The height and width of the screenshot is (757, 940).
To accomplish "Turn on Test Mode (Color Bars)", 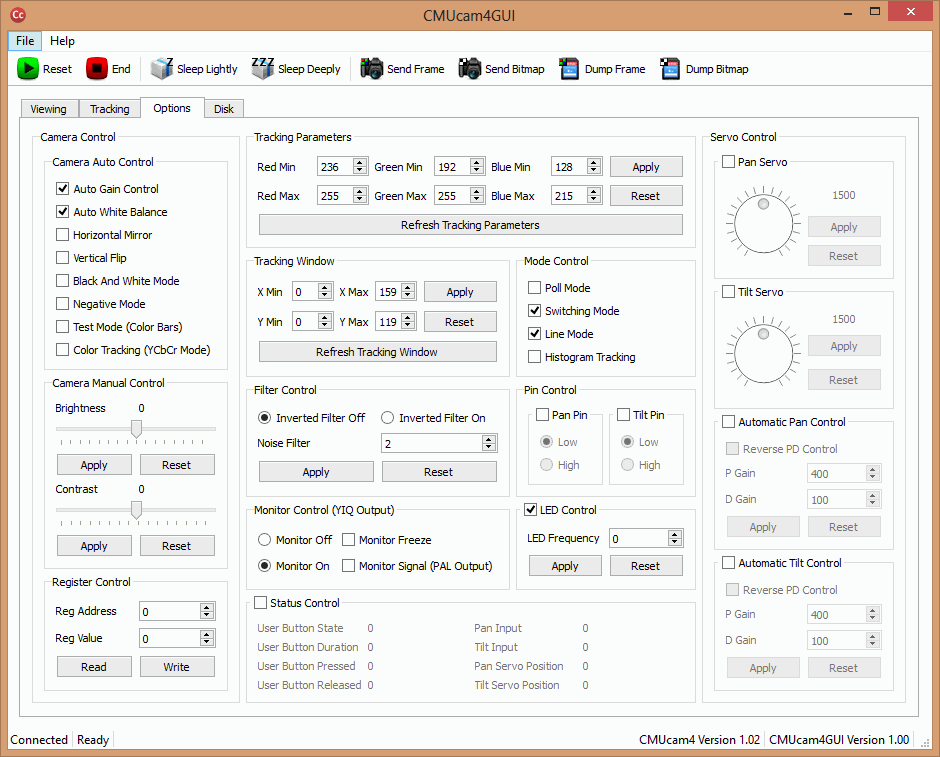I will point(62,327).
